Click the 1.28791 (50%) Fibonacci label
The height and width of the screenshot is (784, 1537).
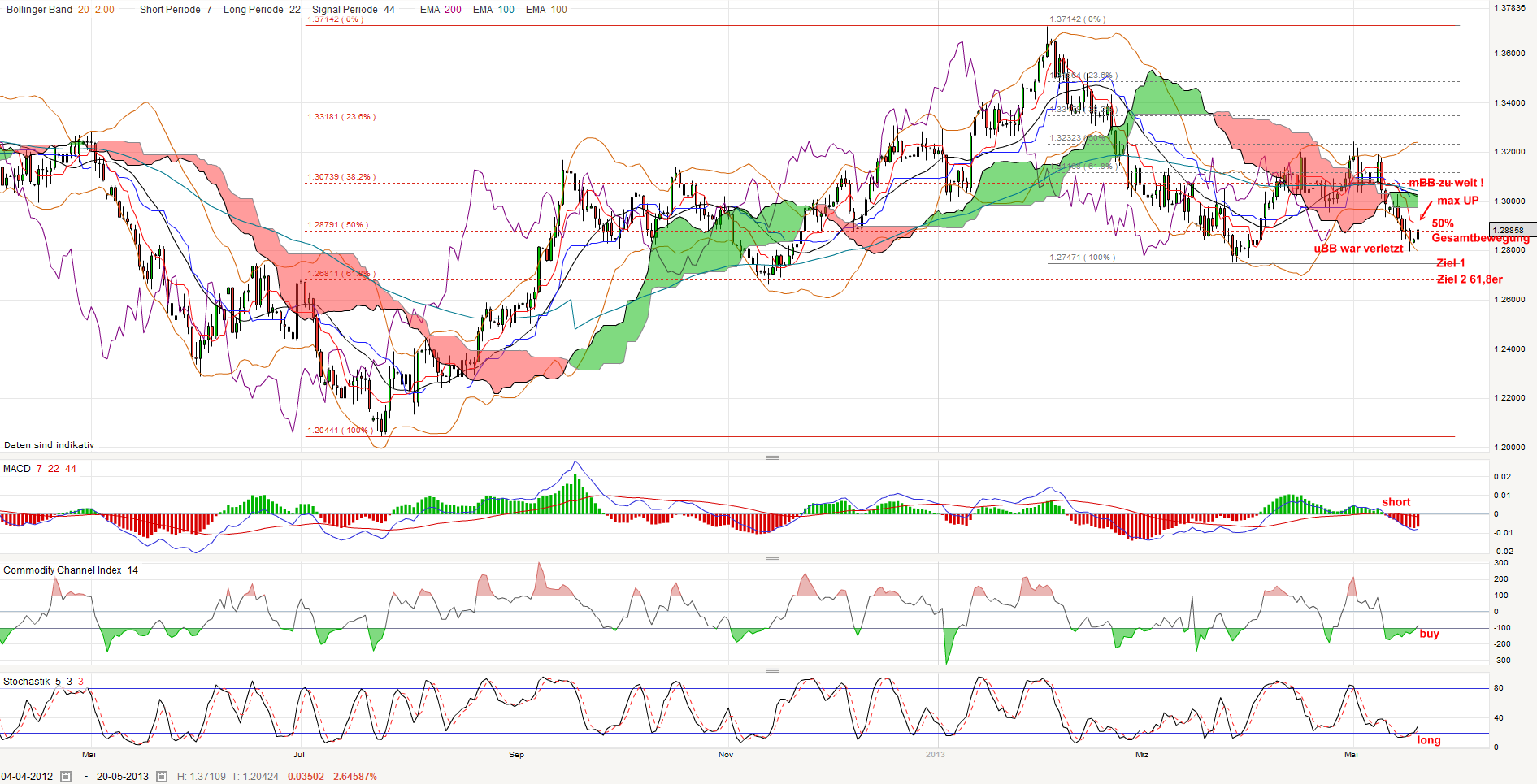click(337, 225)
